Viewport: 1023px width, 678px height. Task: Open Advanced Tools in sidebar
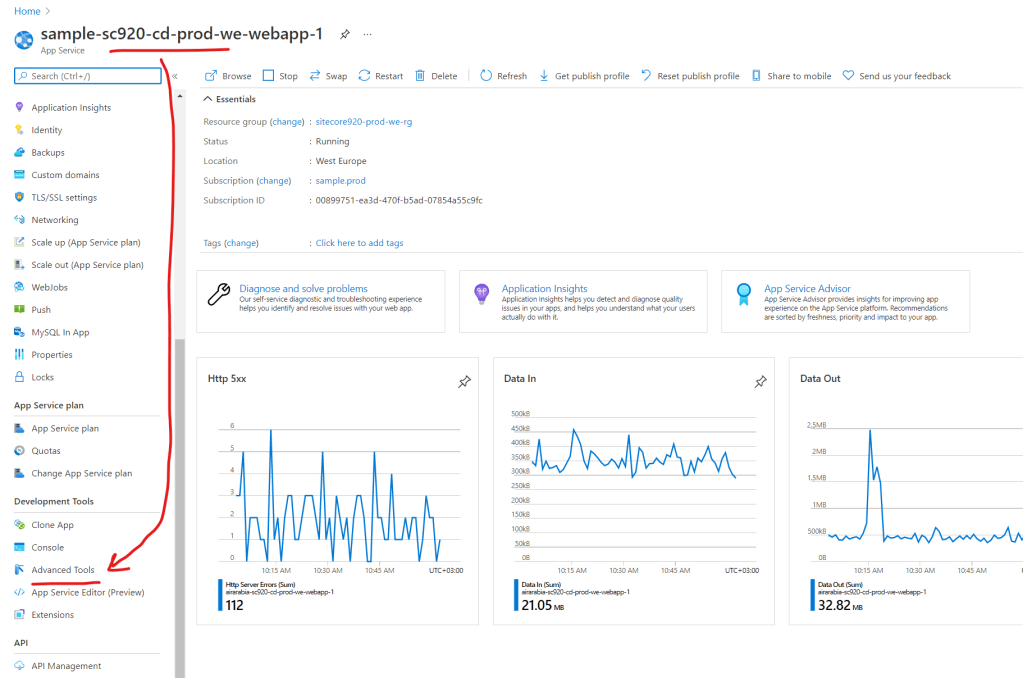coord(62,570)
